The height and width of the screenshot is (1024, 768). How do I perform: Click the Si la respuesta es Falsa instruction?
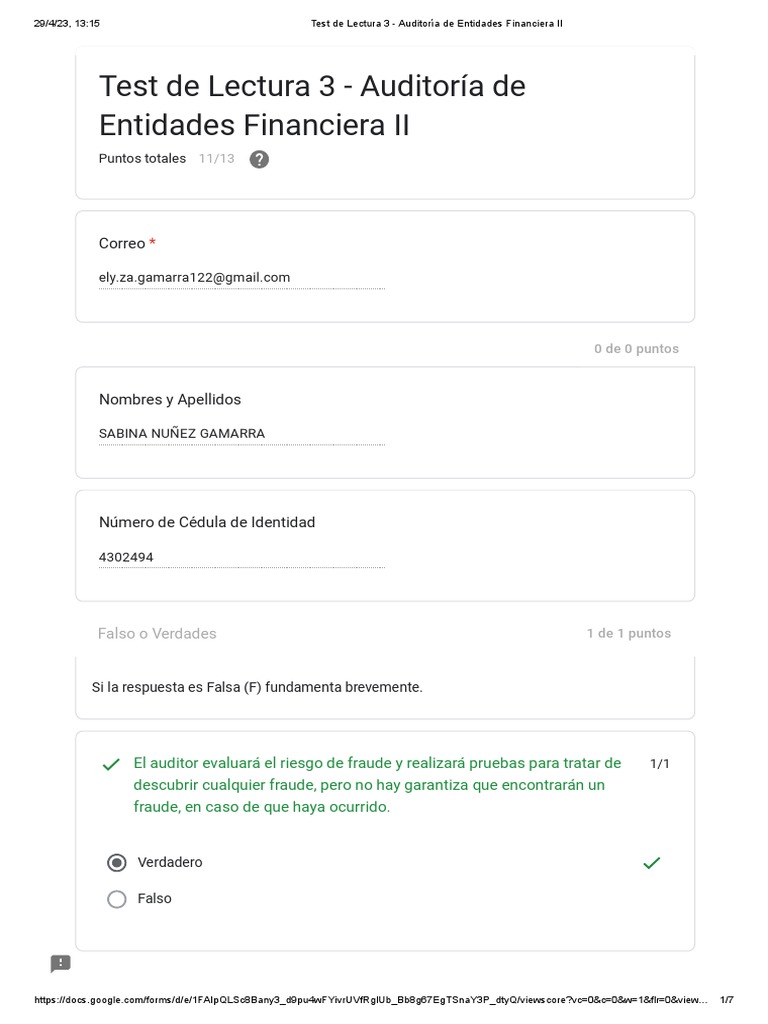tap(257, 688)
